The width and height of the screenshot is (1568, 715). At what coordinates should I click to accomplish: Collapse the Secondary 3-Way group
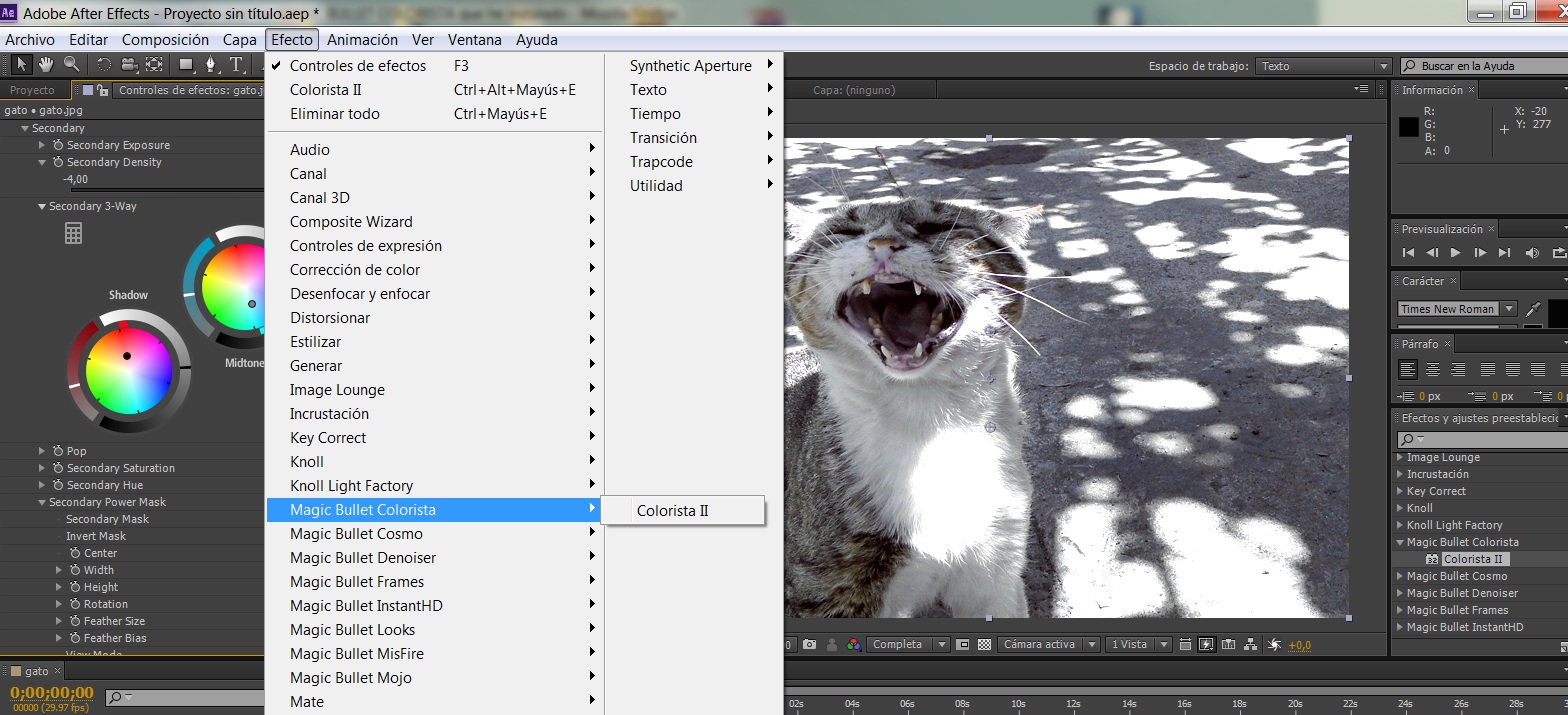pos(42,206)
